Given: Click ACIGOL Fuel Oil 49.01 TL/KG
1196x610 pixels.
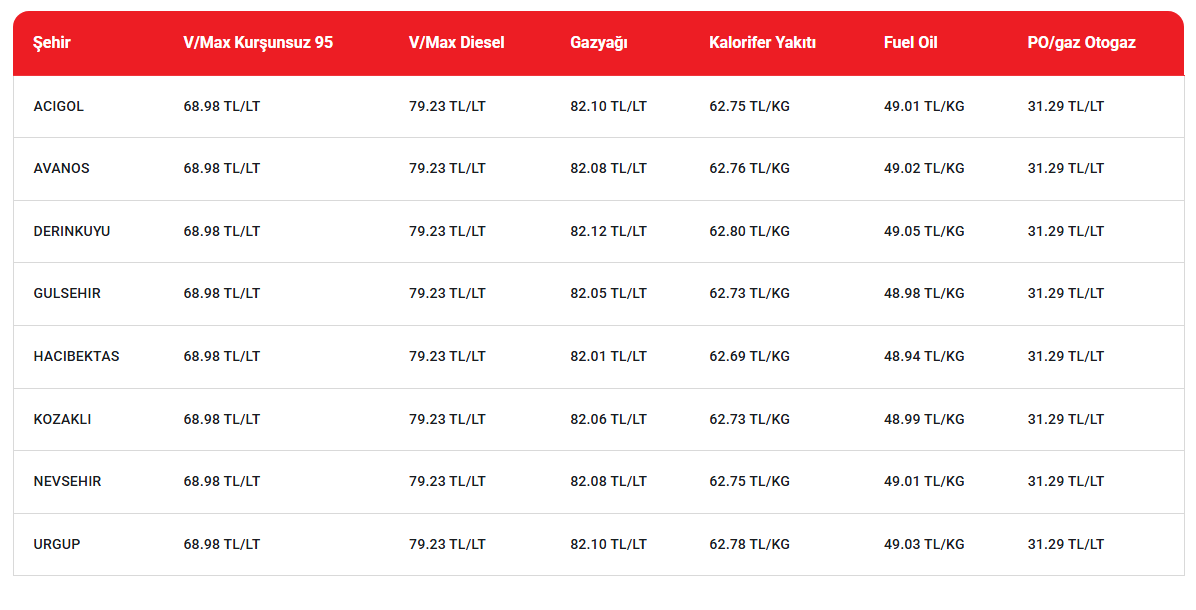Looking at the screenshot, I should [x=924, y=106].
